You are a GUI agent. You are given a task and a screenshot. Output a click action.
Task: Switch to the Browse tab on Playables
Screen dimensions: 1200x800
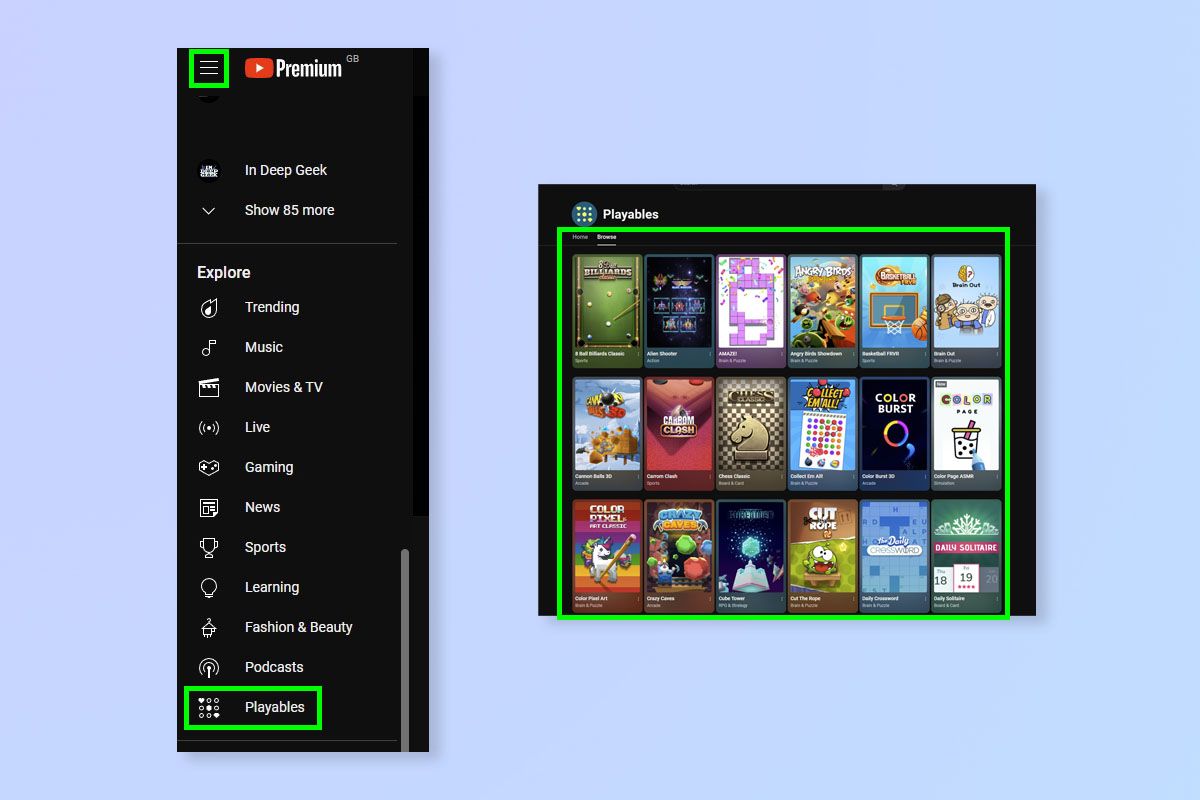606,237
